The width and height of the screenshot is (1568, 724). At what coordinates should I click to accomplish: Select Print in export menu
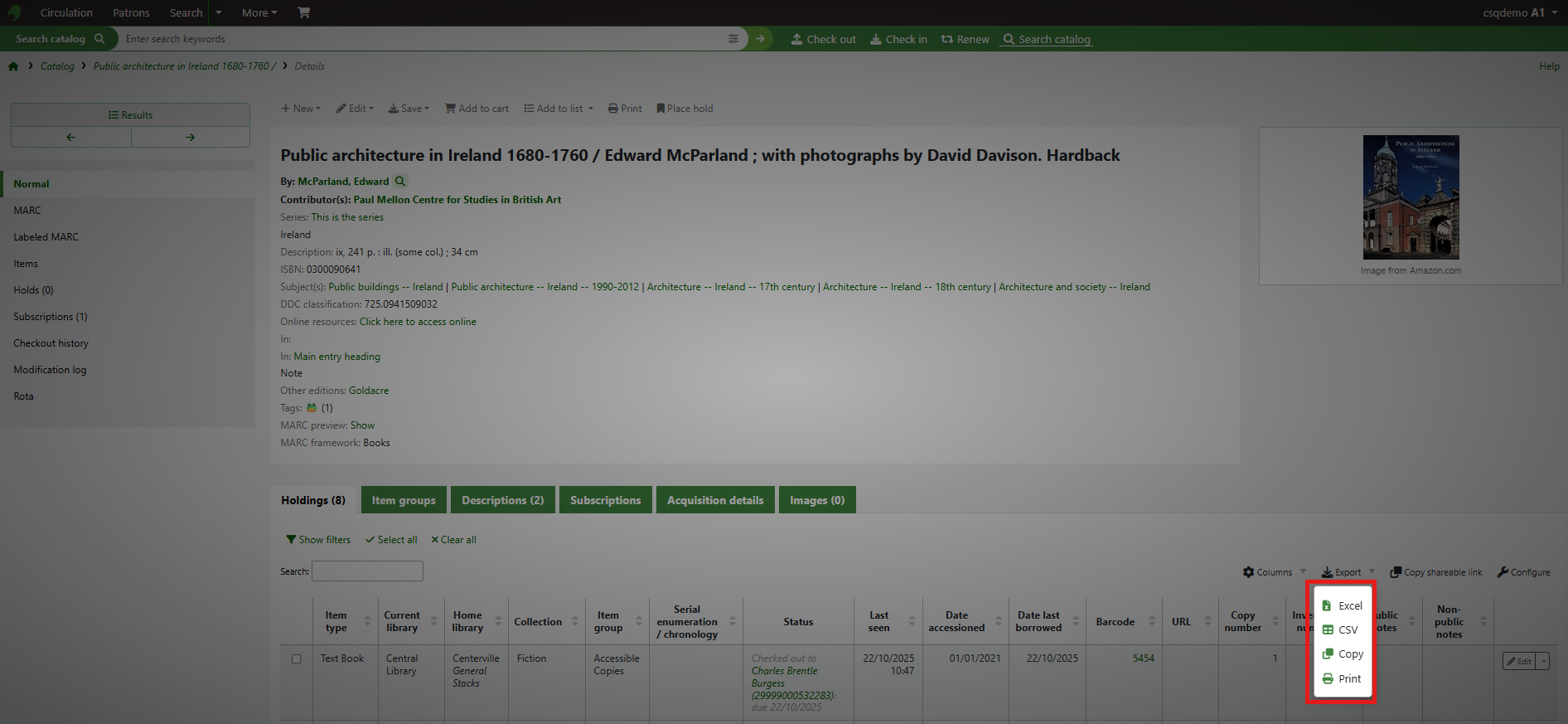pyautogui.click(x=1342, y=678)
